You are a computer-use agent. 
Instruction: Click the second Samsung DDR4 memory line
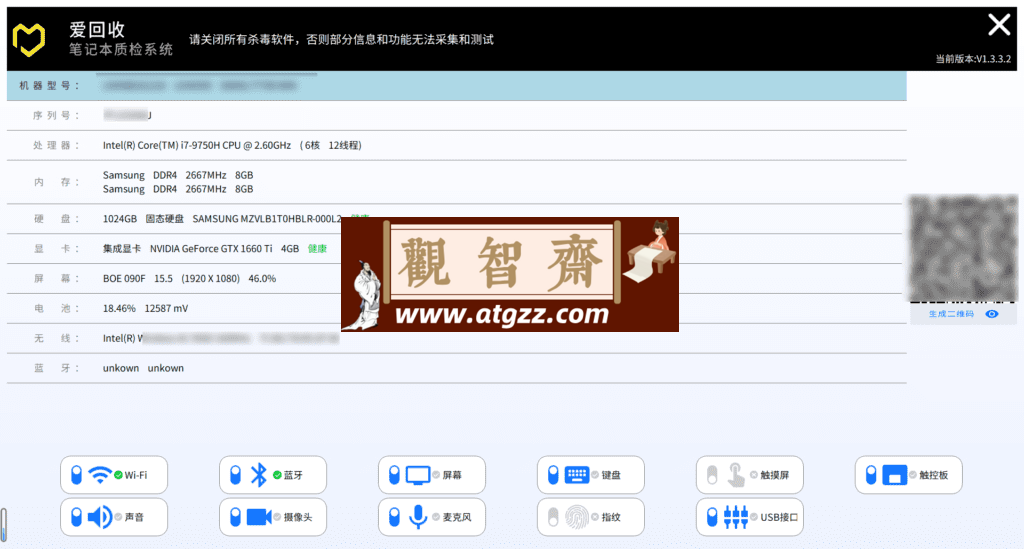coord(178,189)
